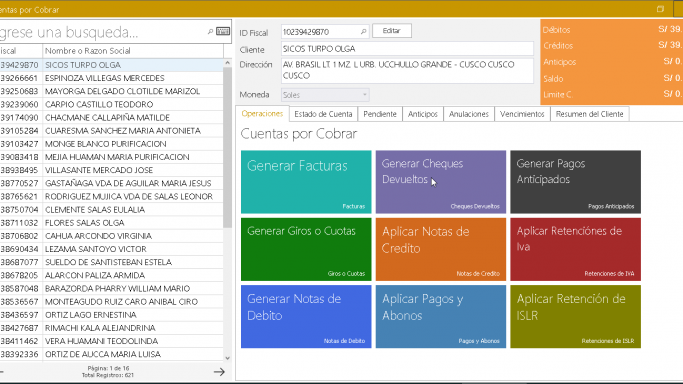This screenshot has height=384, width=683.
Task: Click the search magnifier icon in search box
Action: 210,31
